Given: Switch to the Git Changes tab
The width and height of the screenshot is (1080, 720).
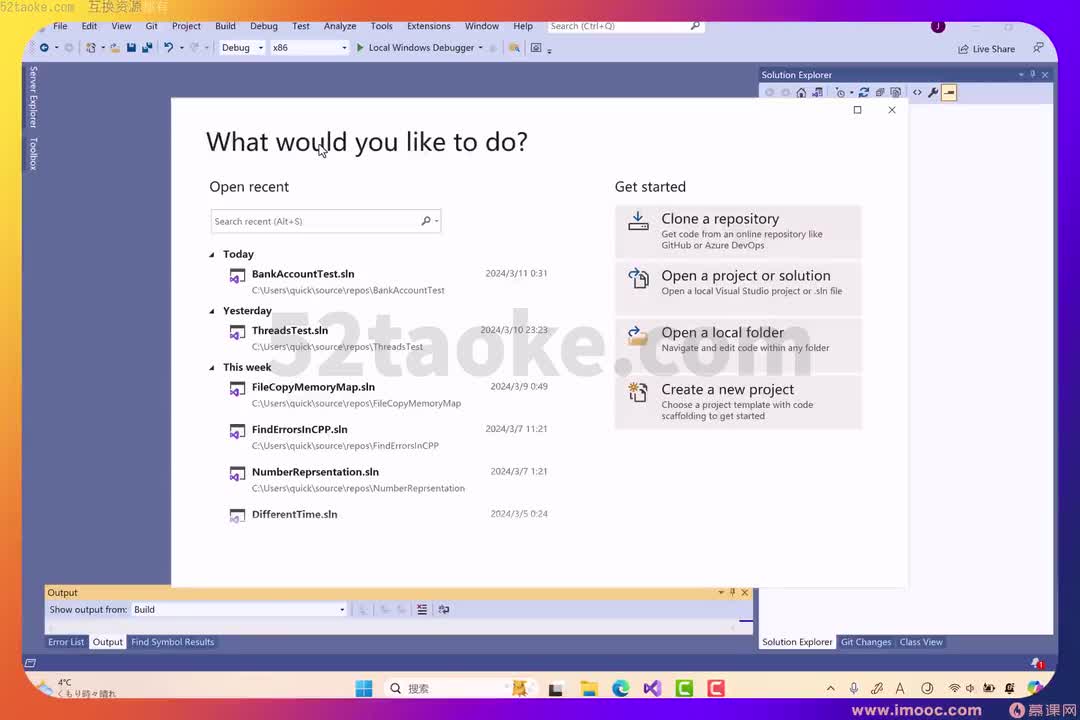Looking at the screenshot, I should click(x=866, y=642).
